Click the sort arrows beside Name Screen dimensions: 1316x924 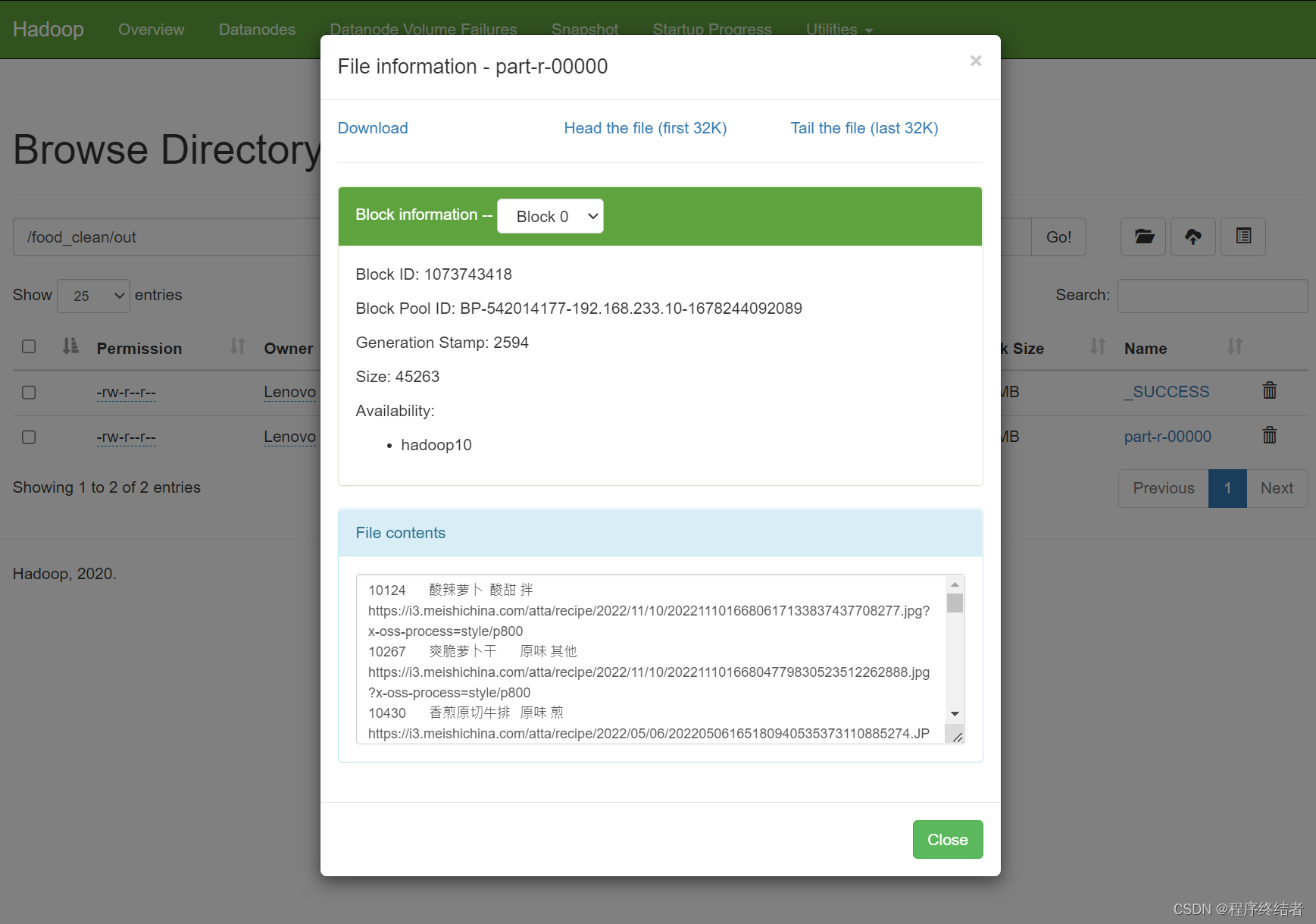point(1235,346)
